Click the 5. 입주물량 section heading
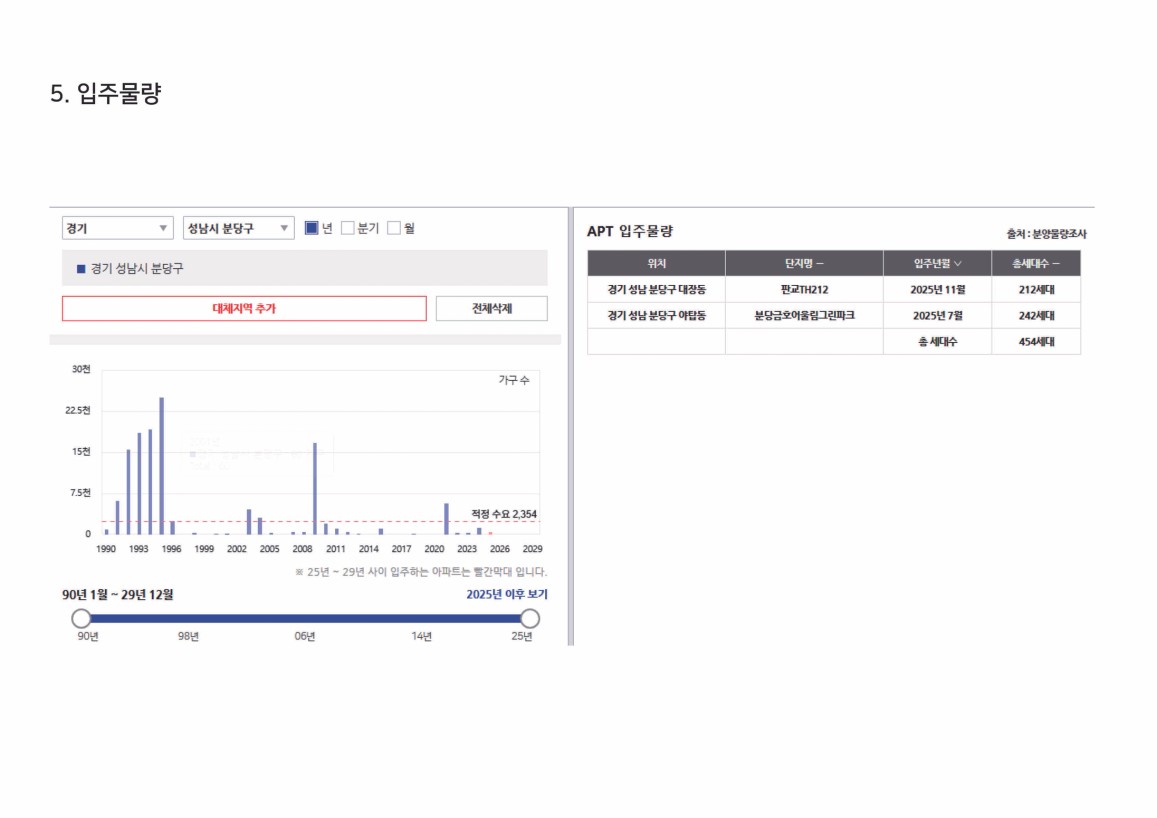The image size is (1157, 818). pos(106,93)
